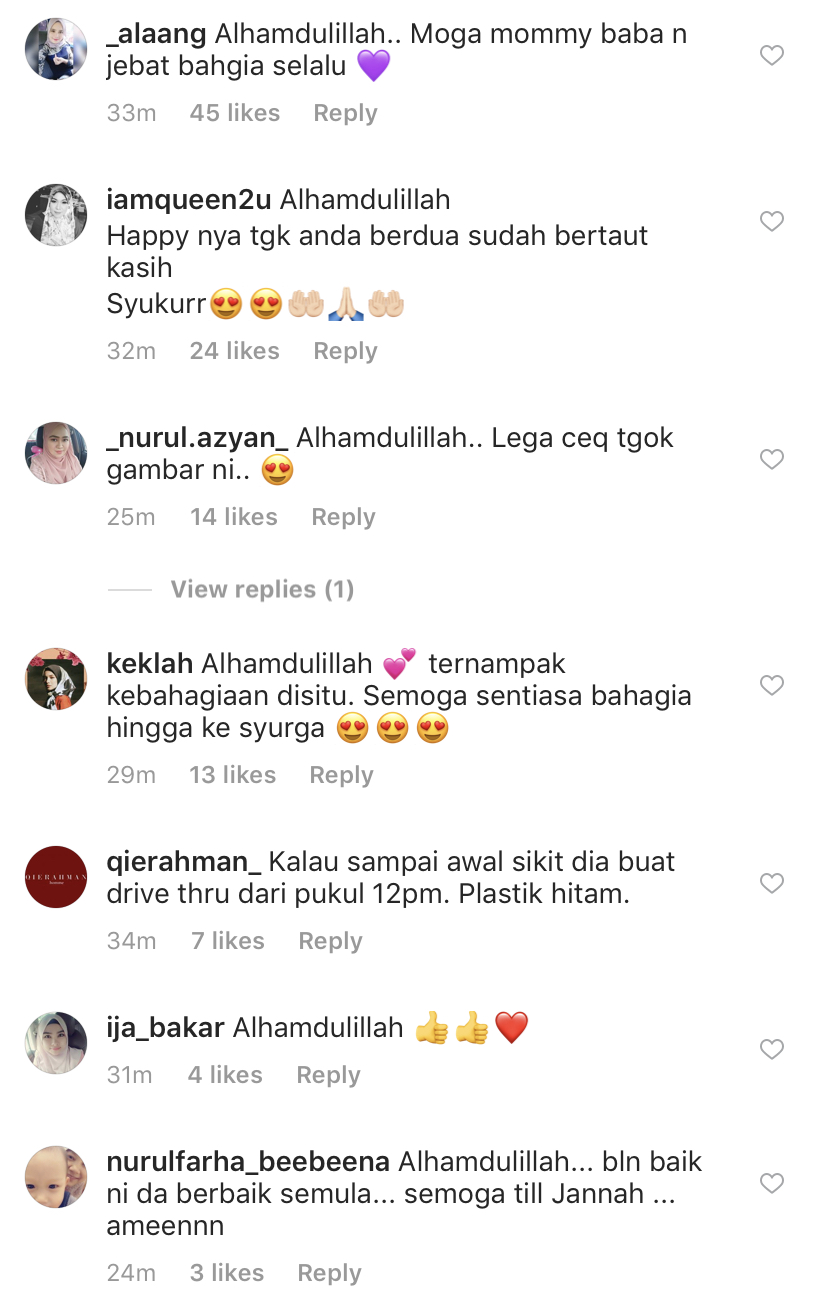Open nurulfarha_beebeena's baby photo avatar

coord(56,1176)
